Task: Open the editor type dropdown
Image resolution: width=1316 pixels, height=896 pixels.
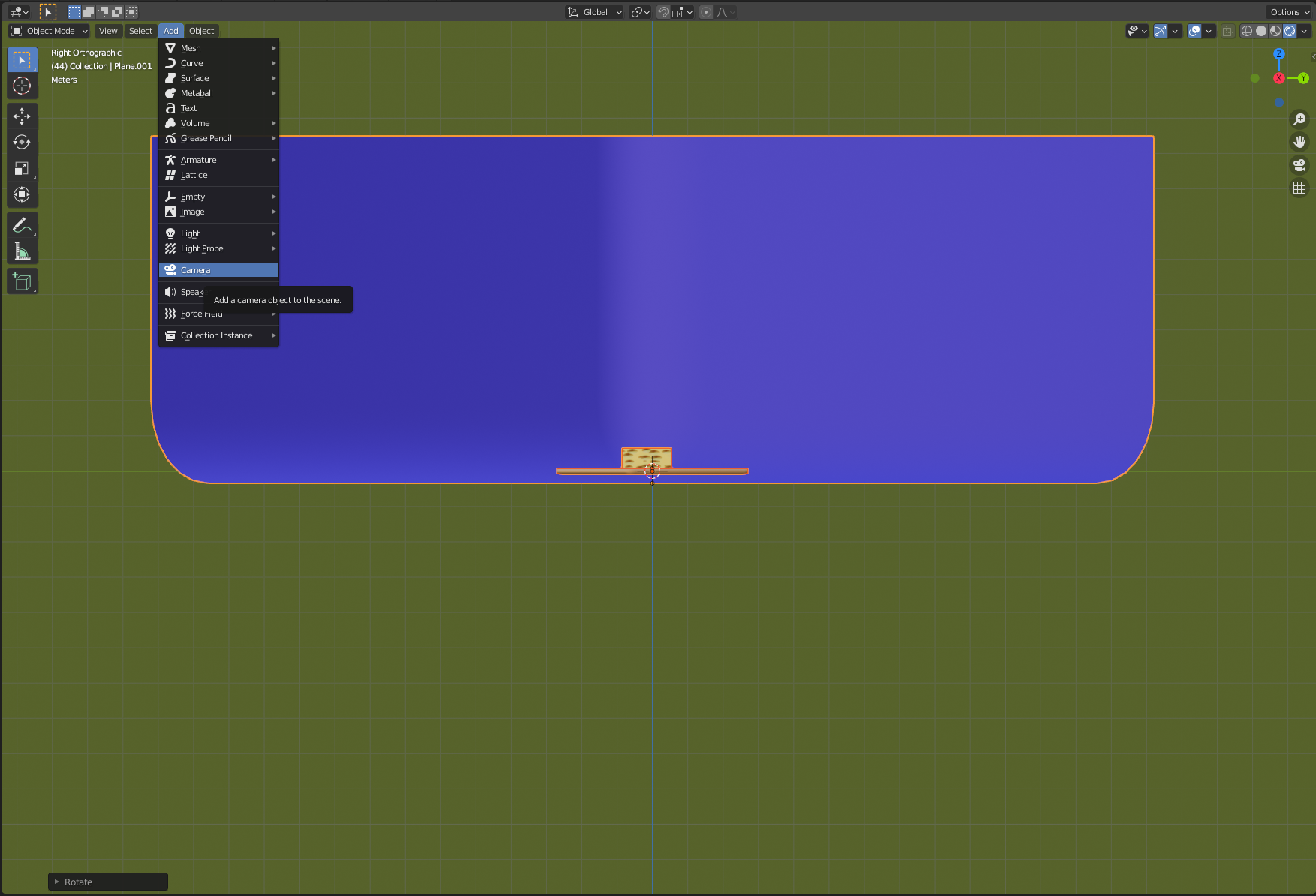Action: (x=19, y=12)
